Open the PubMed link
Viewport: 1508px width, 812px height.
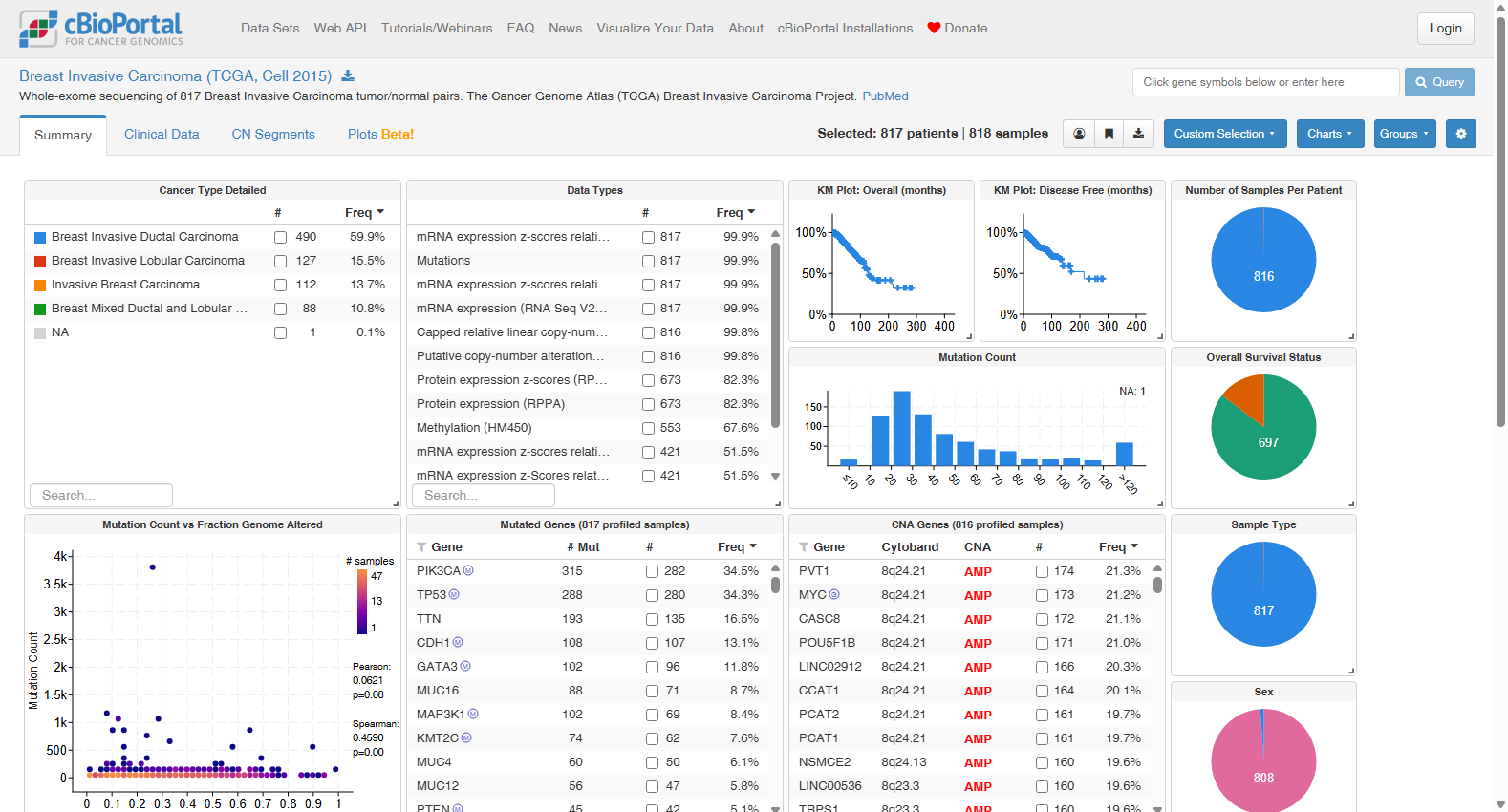pos(886,96)
